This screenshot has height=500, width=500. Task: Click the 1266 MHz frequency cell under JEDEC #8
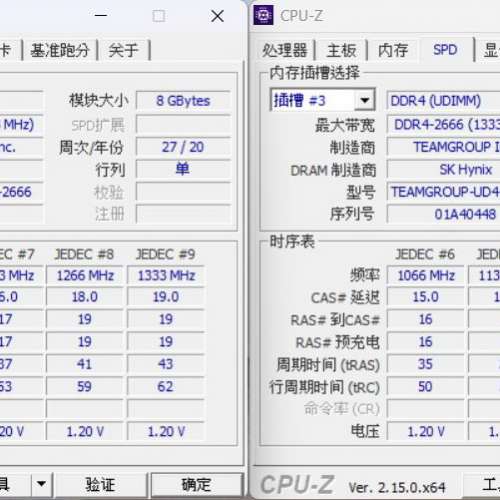tap(85, 275)
